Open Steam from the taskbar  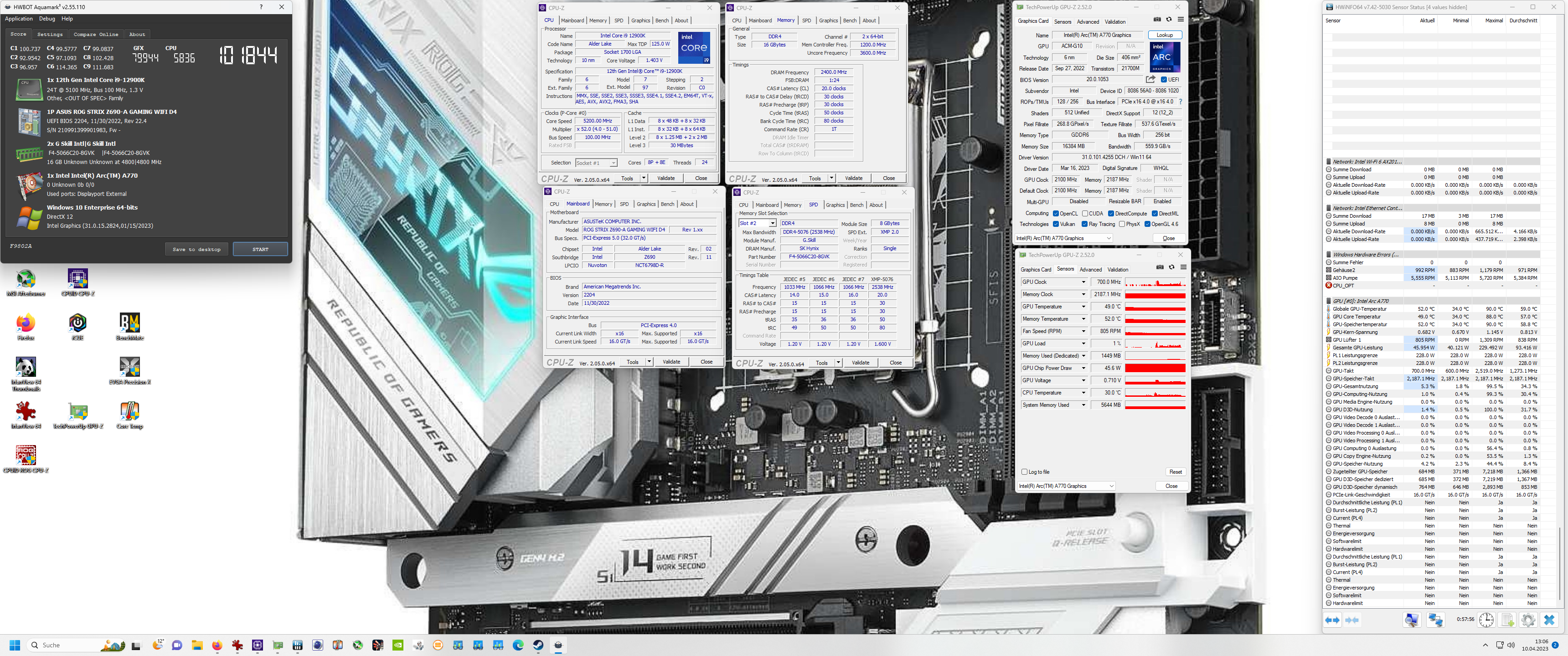click(538, 645)
